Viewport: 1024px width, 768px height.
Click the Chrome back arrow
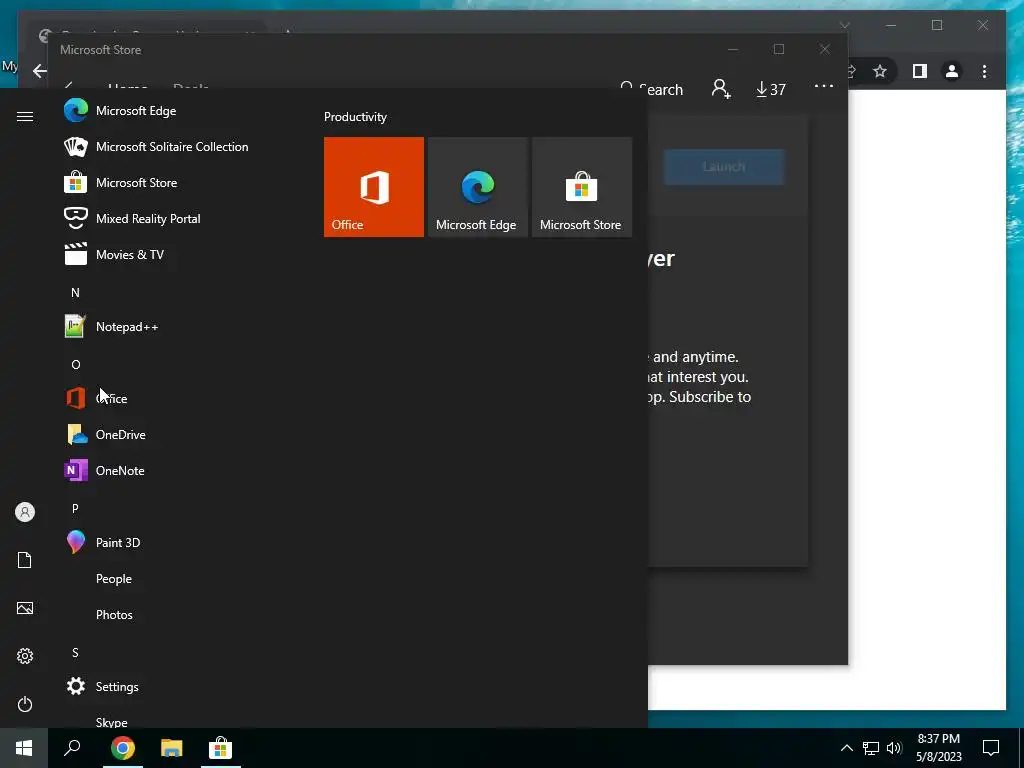pos(40,71)
